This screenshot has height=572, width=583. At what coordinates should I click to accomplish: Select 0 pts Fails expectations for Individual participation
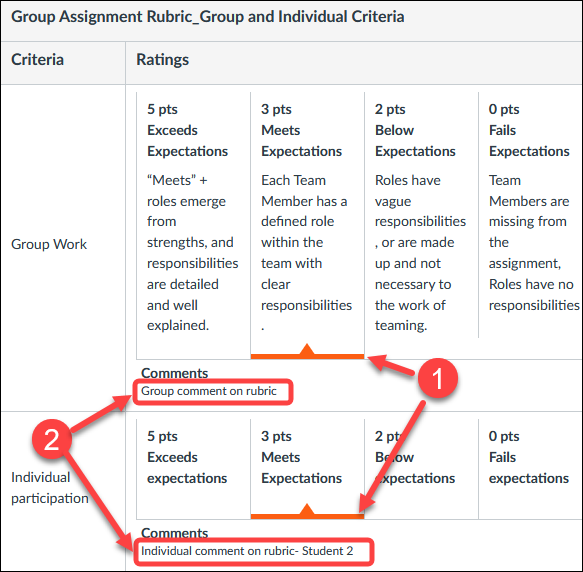point(531,469)
